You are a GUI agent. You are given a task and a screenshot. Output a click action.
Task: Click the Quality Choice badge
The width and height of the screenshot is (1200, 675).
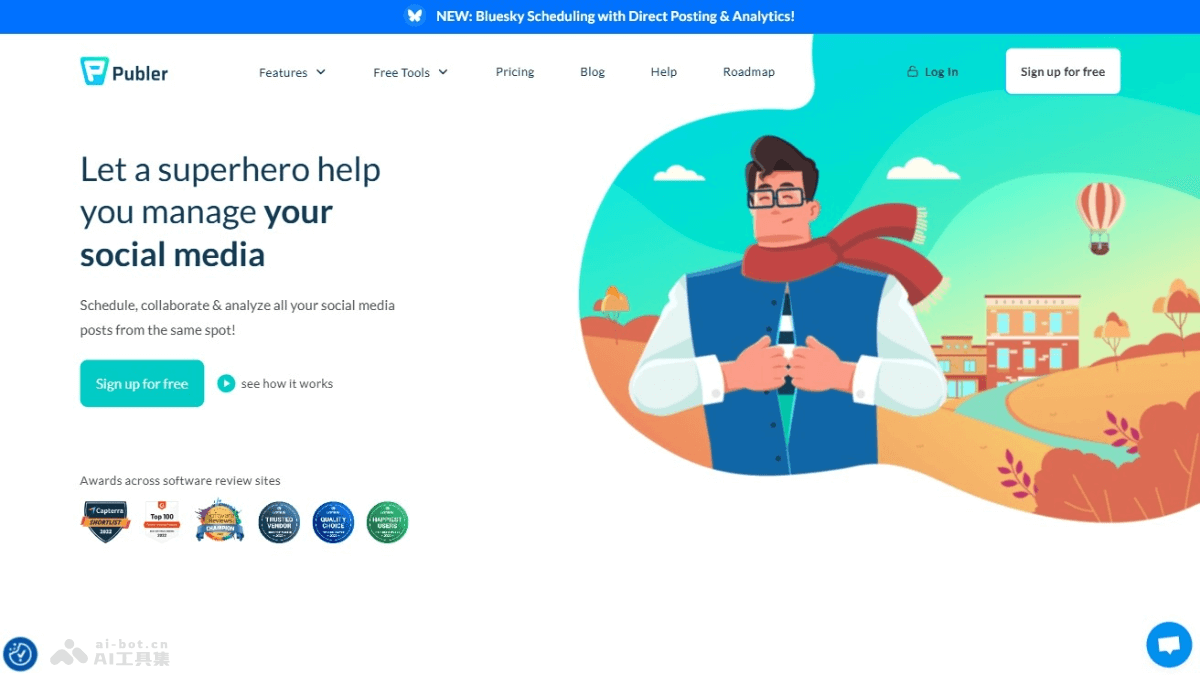[x=333, y=521]
